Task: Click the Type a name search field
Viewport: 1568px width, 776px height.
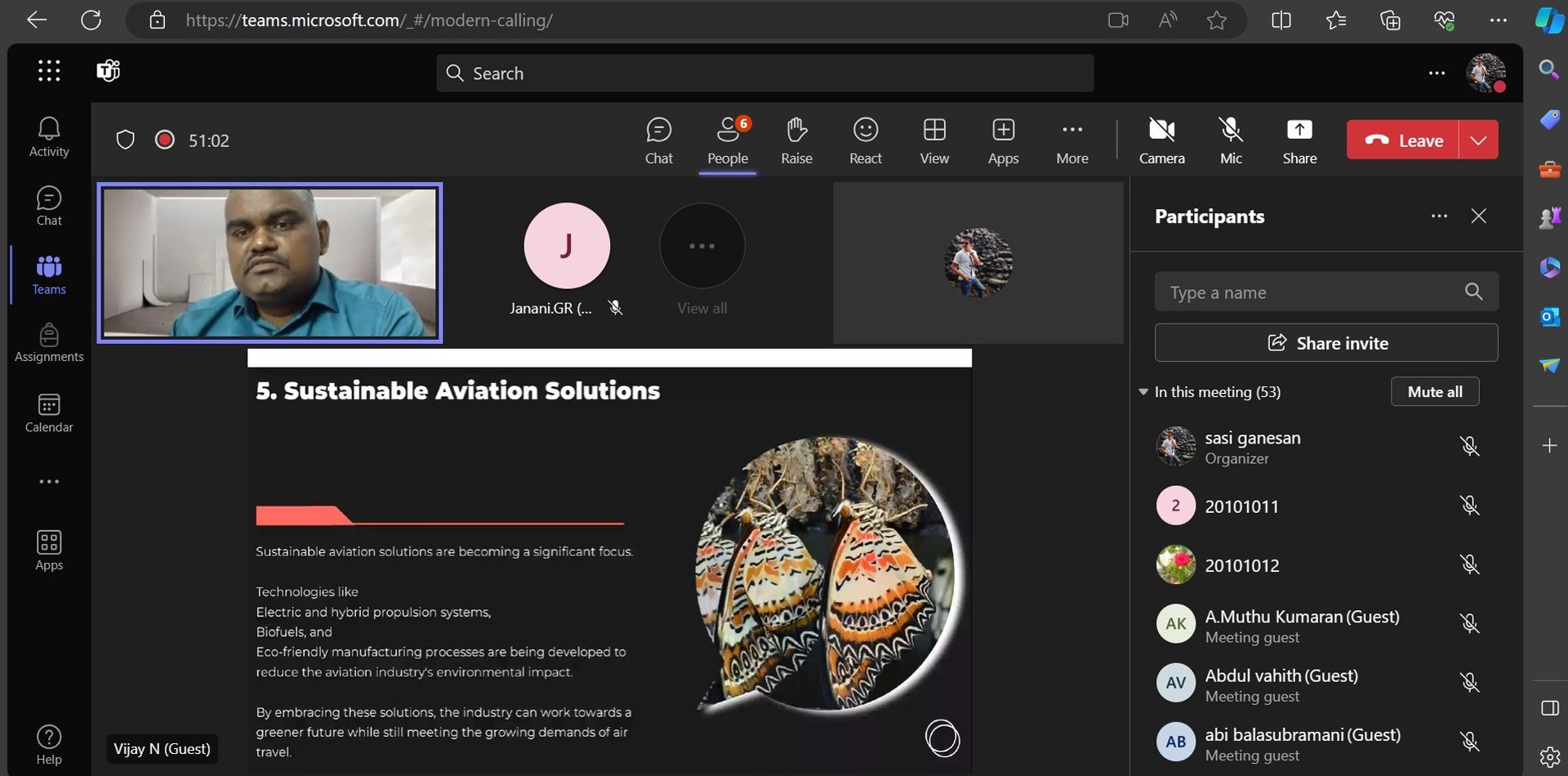Action: (x=1326, y=292)
